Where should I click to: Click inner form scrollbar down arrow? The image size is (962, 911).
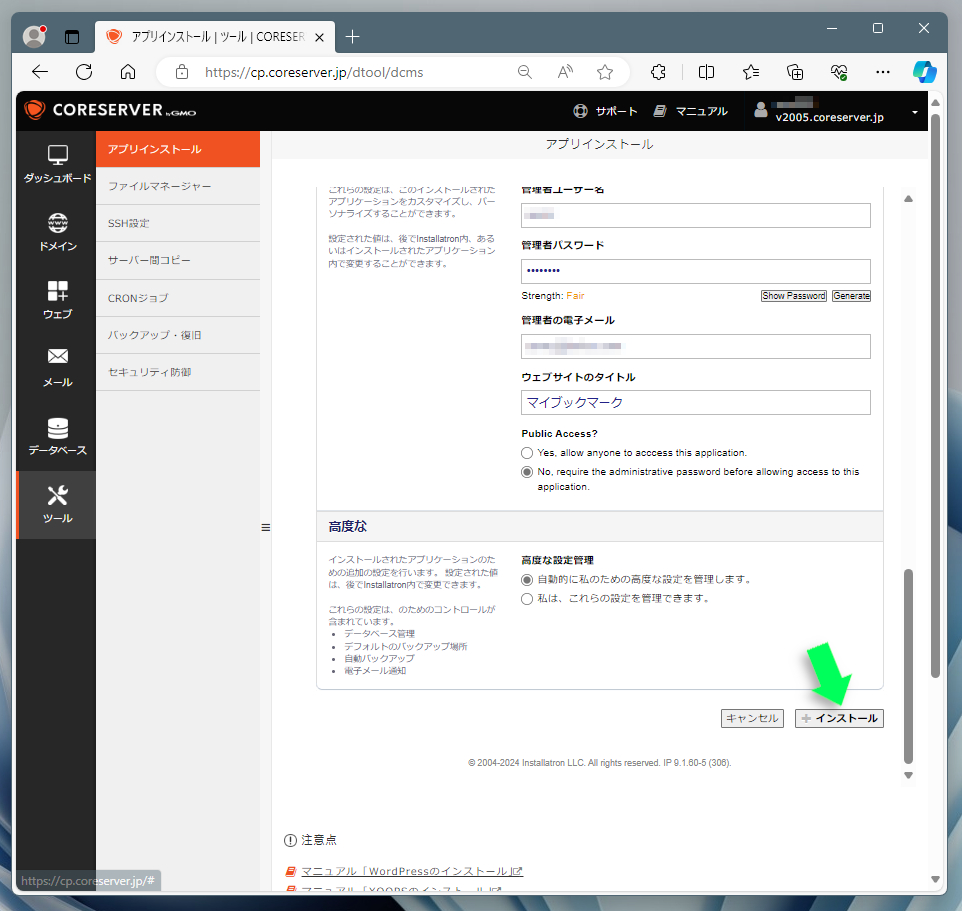click(909, 775)
